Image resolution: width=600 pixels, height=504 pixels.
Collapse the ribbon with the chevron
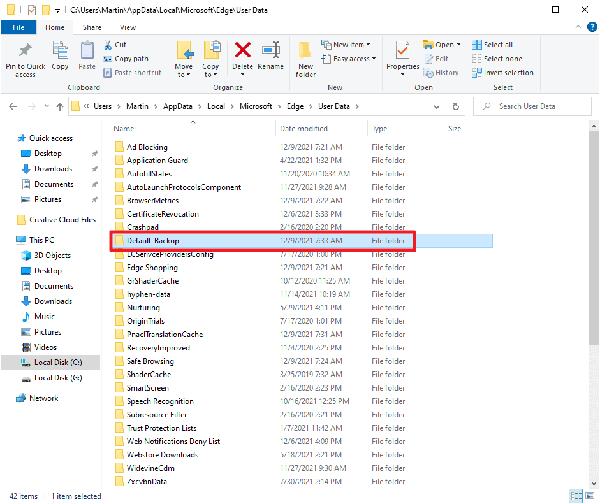[x=578, y=27]
